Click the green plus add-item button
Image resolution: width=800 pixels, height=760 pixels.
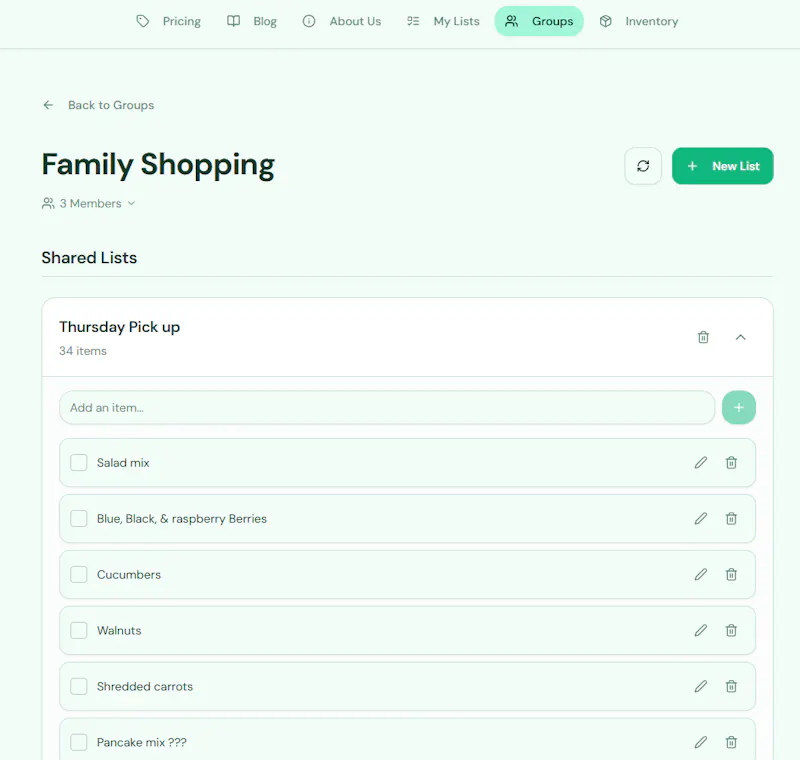point(738,408)
